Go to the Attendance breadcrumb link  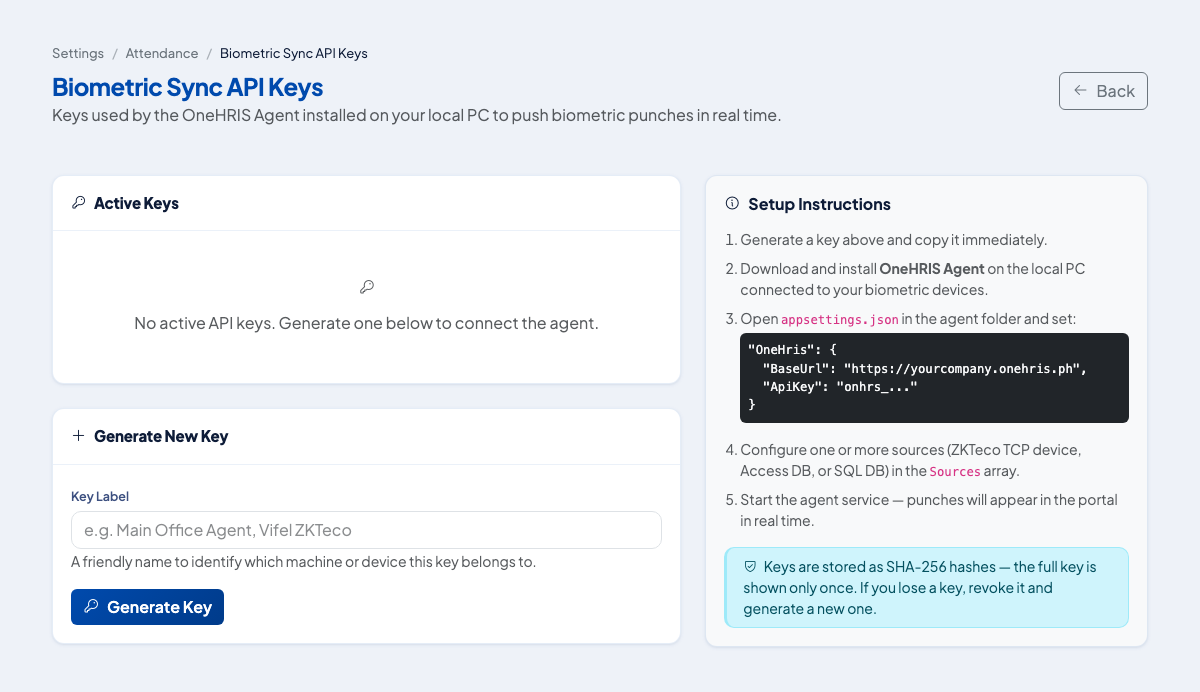coord(162,53)
